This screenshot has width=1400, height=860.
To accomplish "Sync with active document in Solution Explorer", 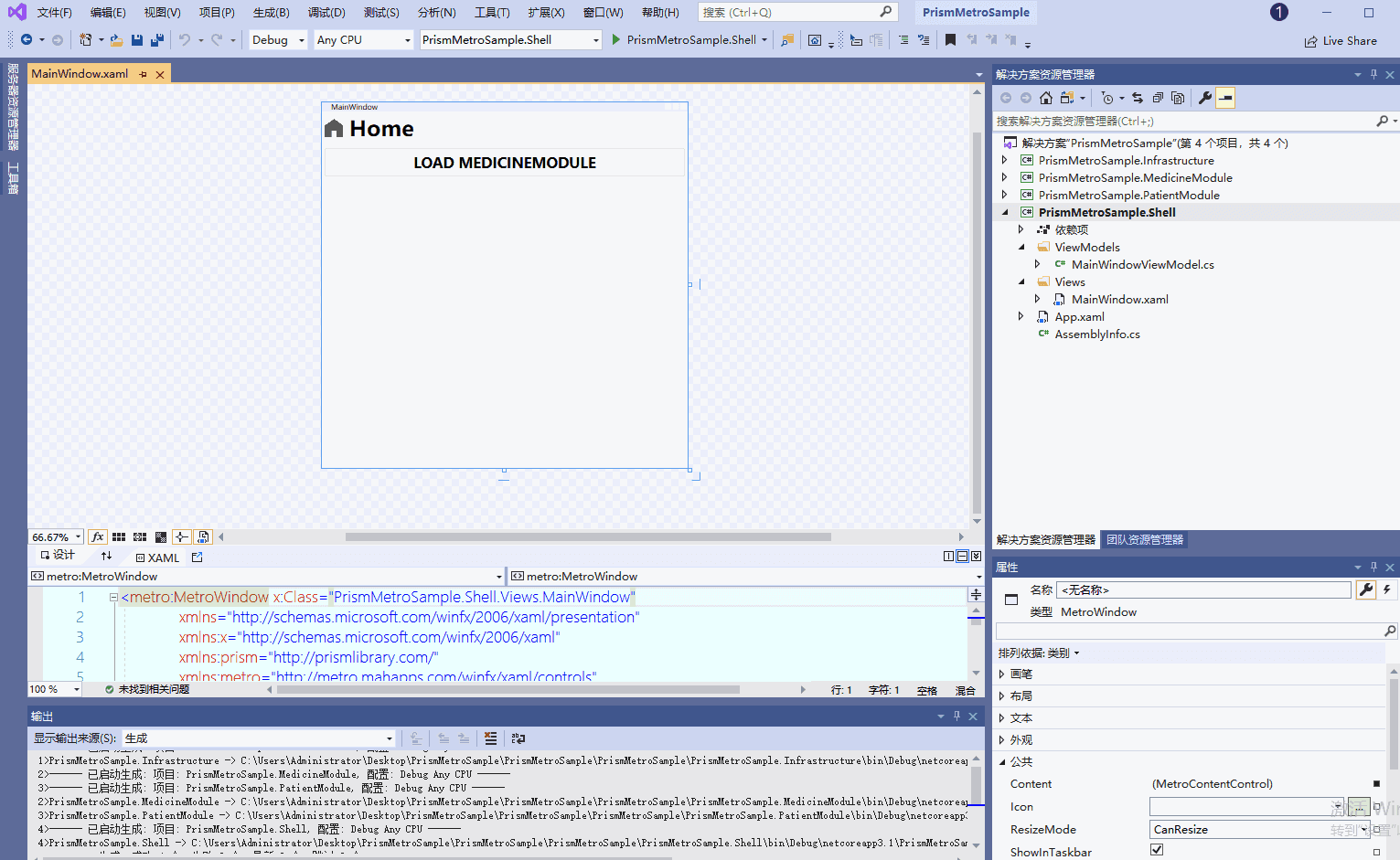I will tap(1138, 98).
